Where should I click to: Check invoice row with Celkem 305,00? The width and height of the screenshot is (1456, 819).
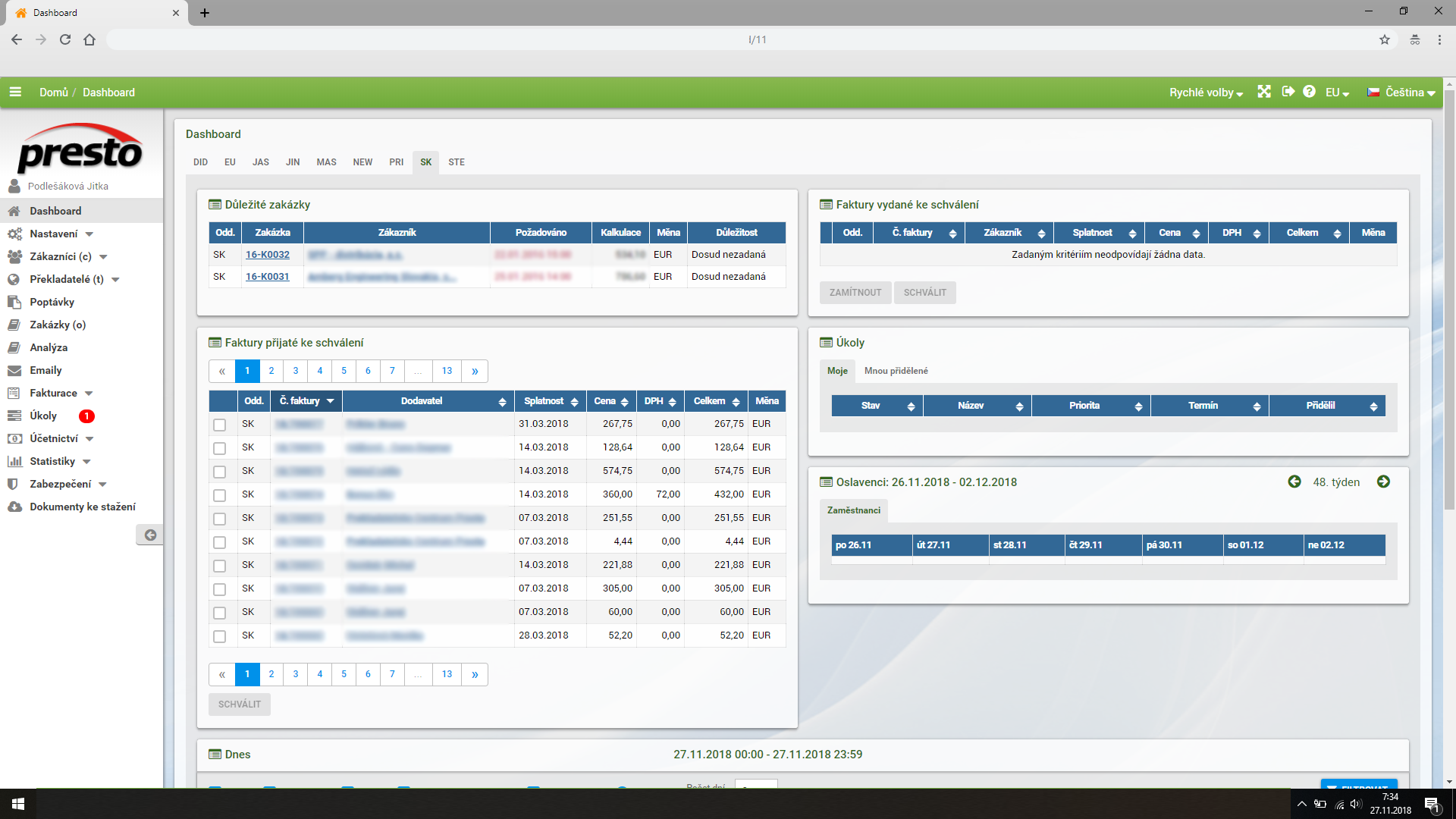(220, 589)
